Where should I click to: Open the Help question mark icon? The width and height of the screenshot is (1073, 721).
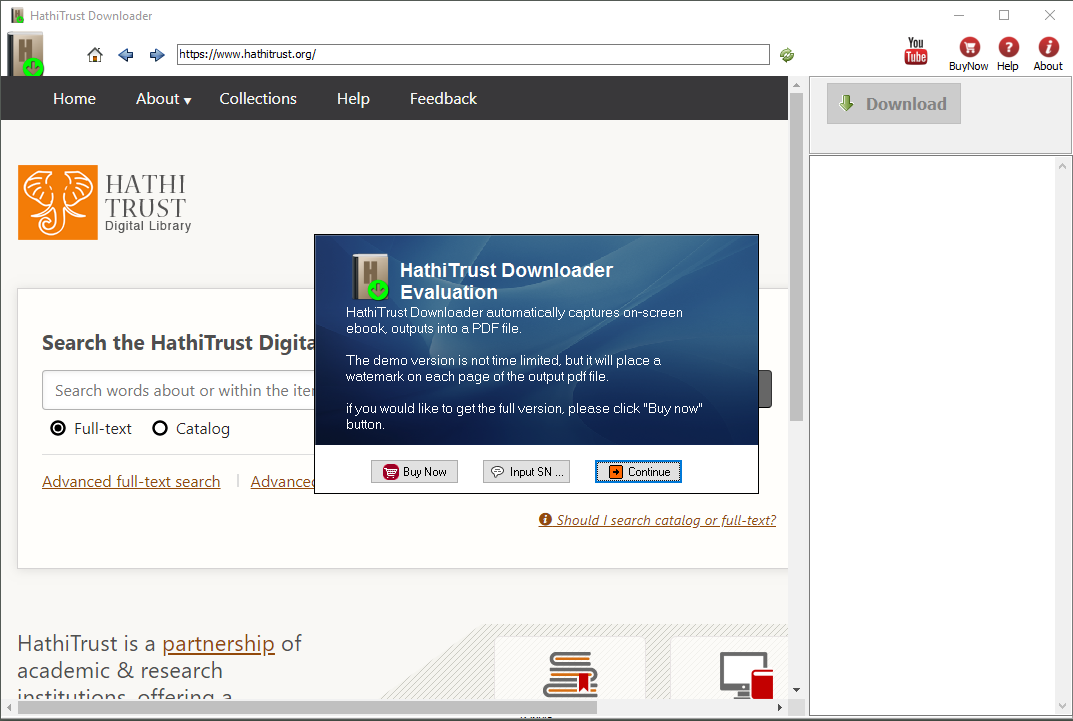[1008, 48]
